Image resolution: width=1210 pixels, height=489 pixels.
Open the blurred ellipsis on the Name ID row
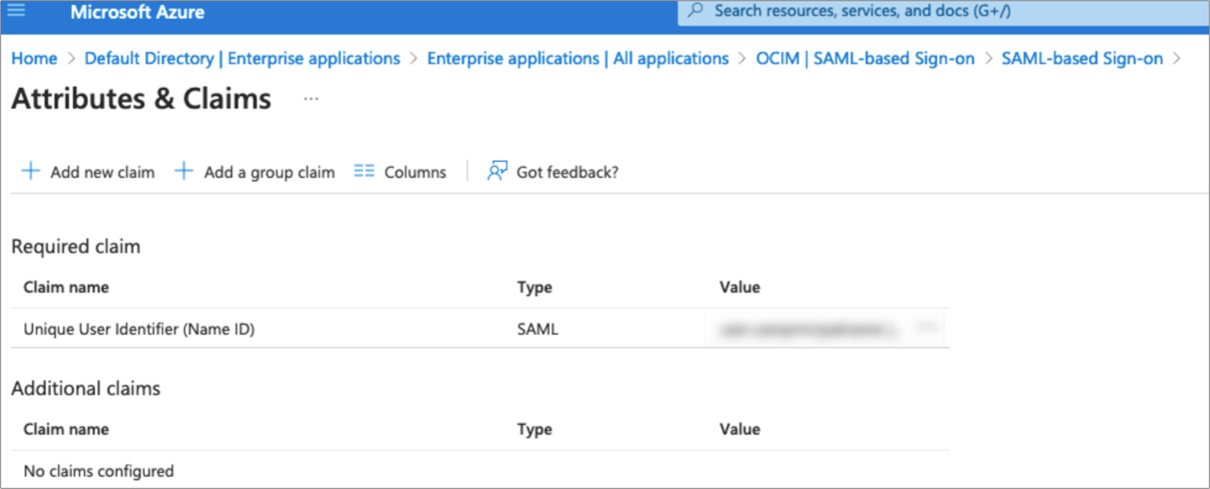click(925, 327)
